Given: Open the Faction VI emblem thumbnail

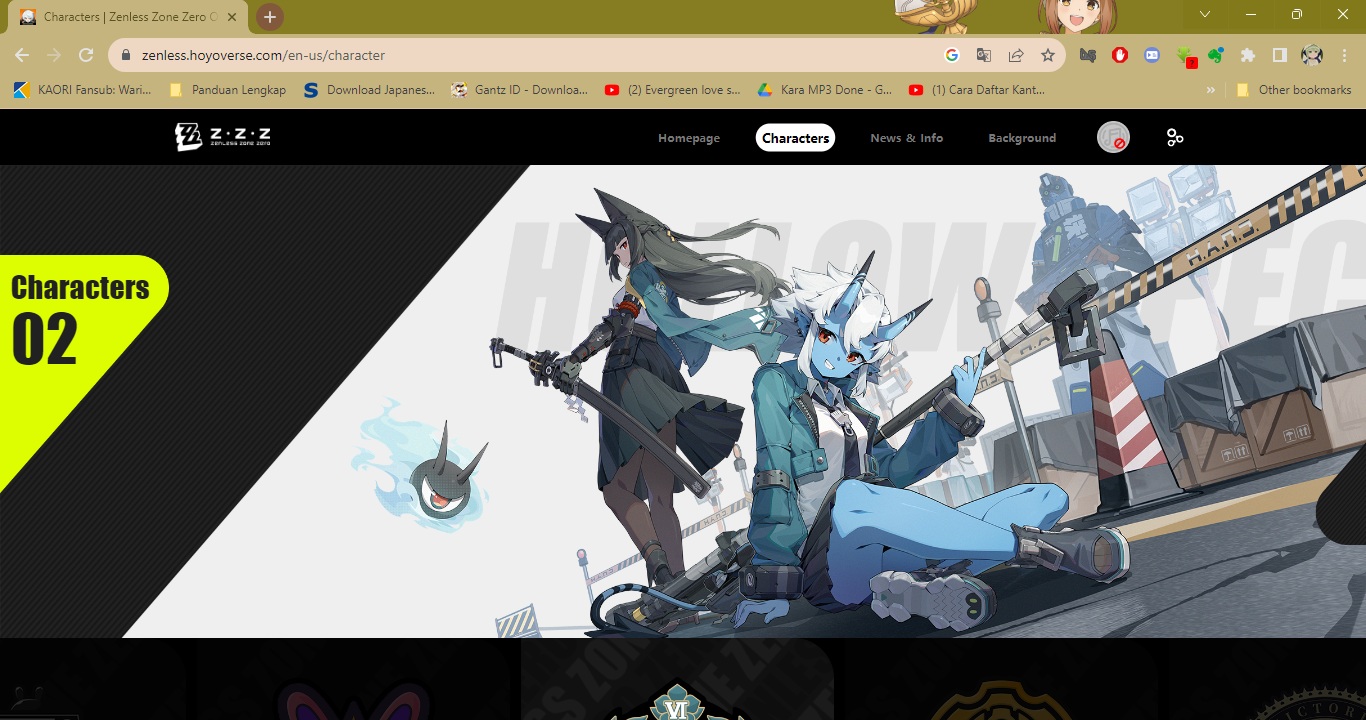Looking at the screenshot, I should 678,679.
